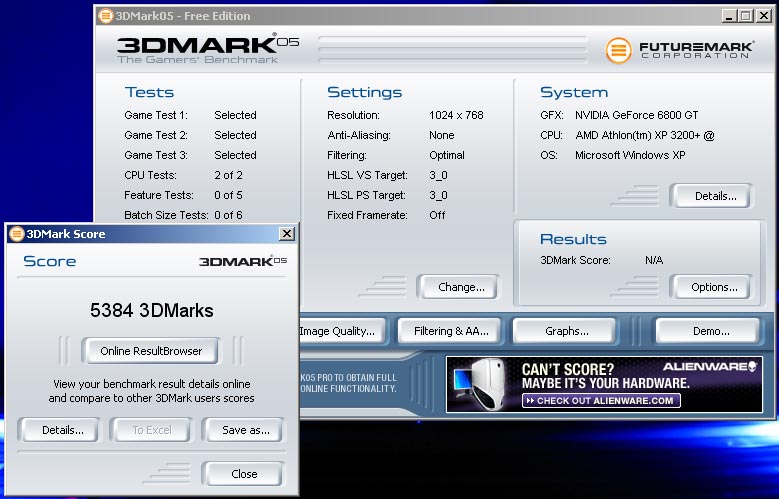The height and width of the screenshot is (499, 779).
Task: Open the Results Options dialog
Action: [x=713, y=287]
